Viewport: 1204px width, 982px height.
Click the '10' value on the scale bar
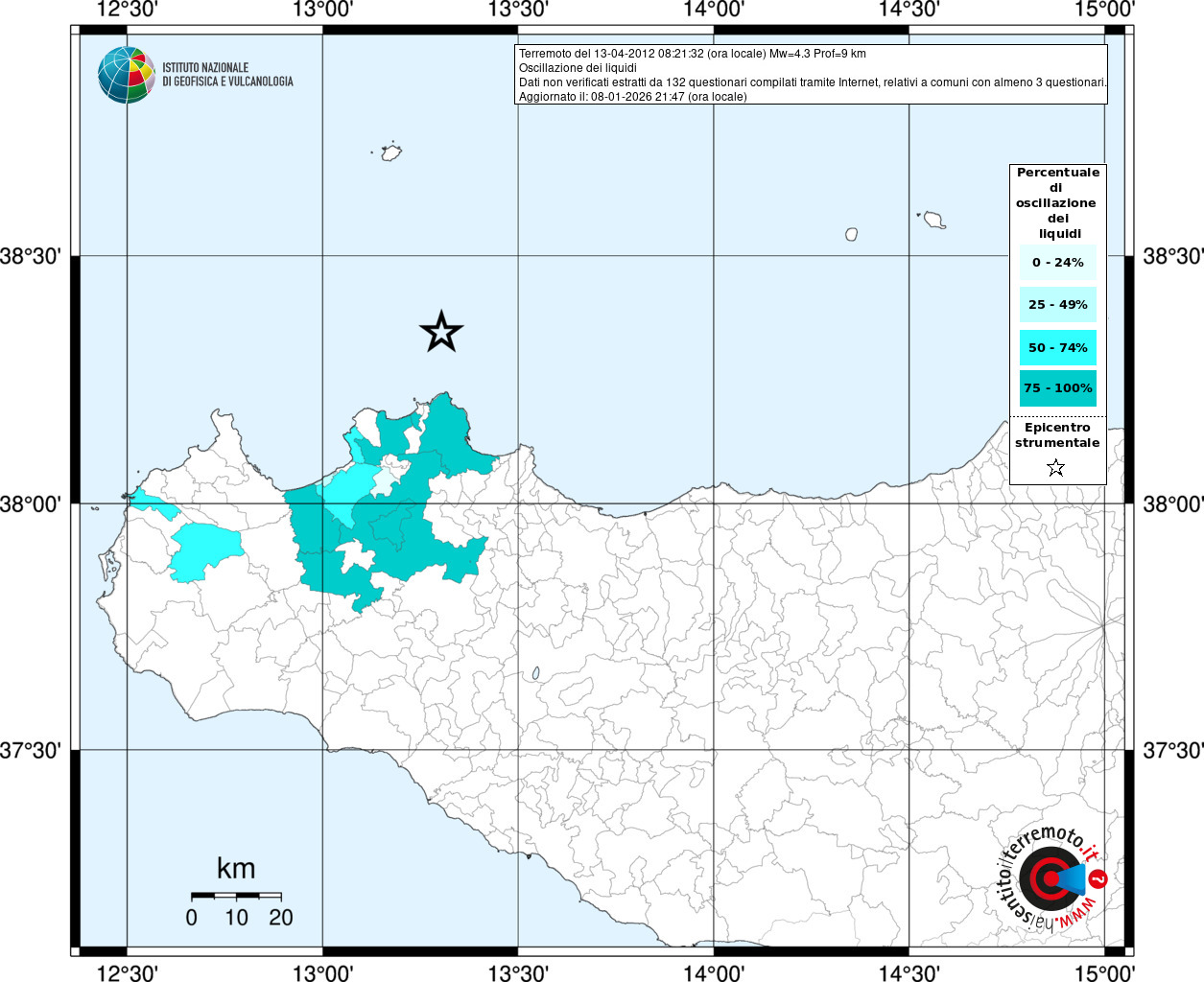236,918
